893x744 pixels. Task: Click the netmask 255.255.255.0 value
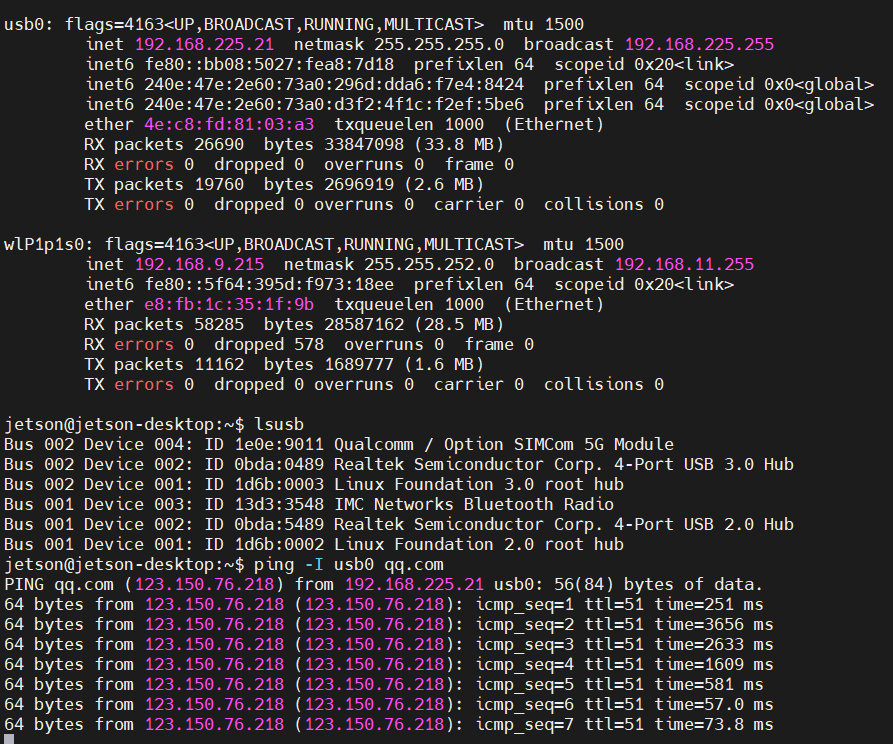tap(439, 44)
